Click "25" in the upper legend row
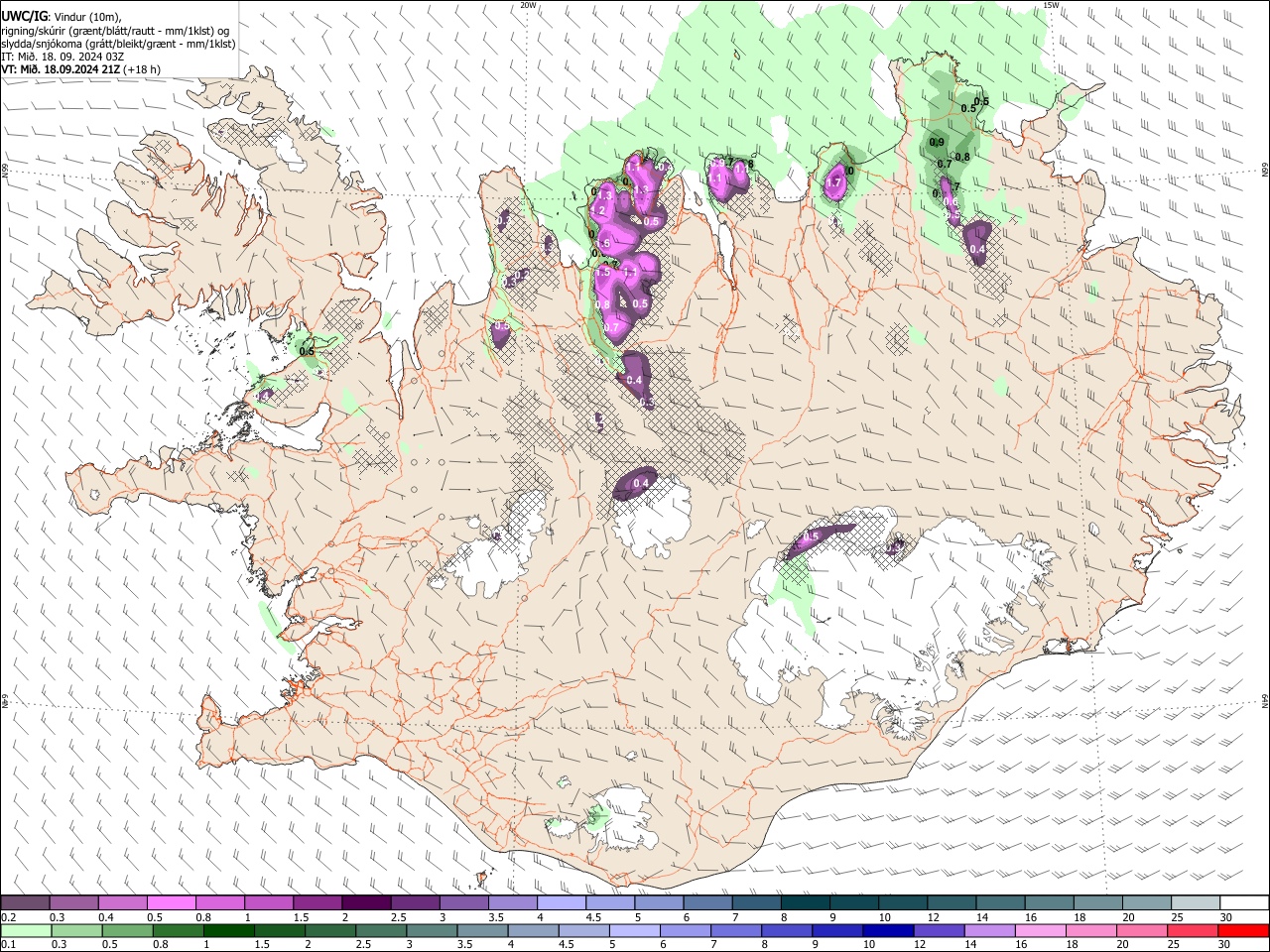Viewport: 1270px width, 952px height. click(x=1177, y=917)
